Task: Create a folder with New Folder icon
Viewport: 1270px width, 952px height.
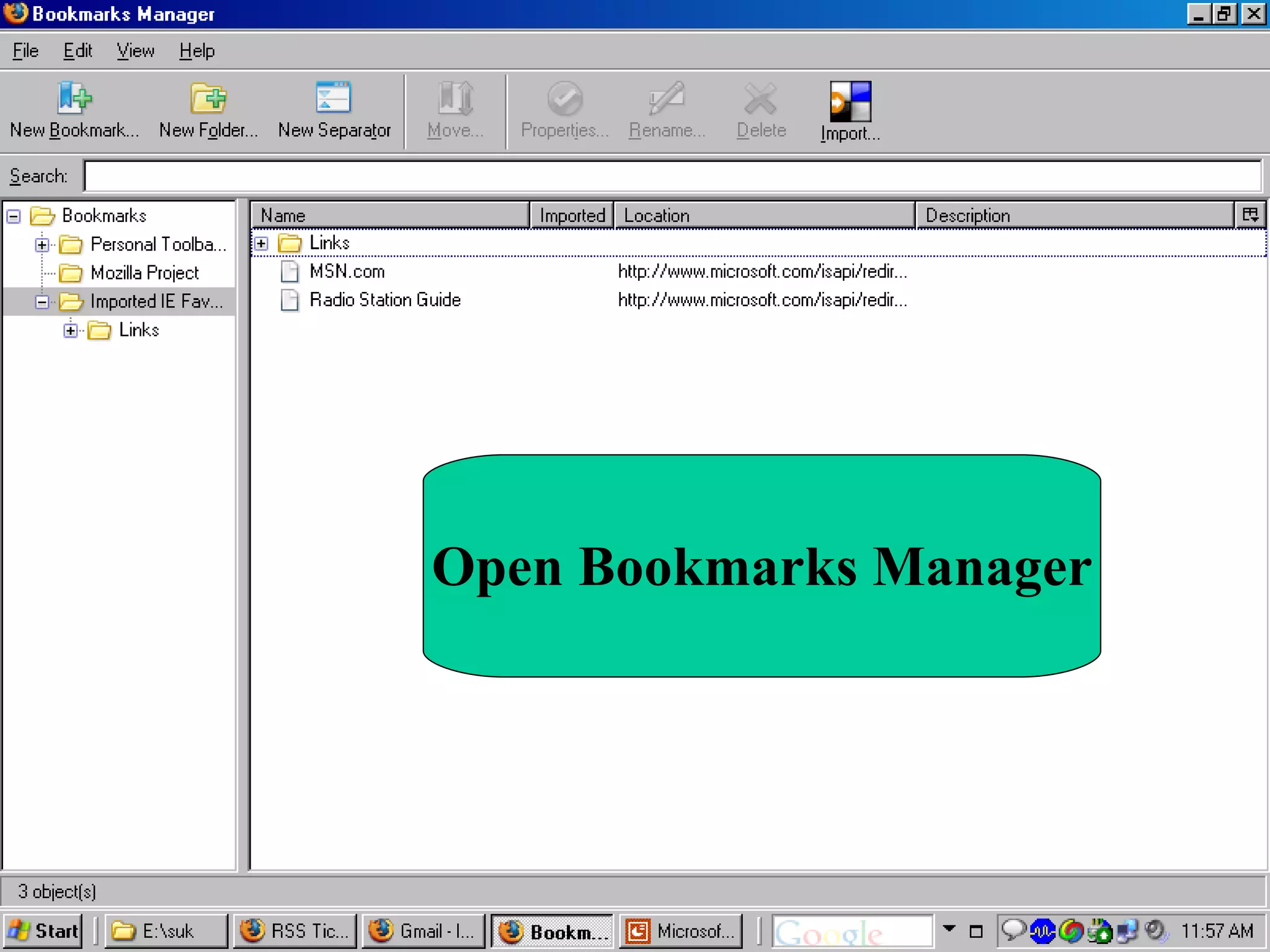Action: click(208, 98)
